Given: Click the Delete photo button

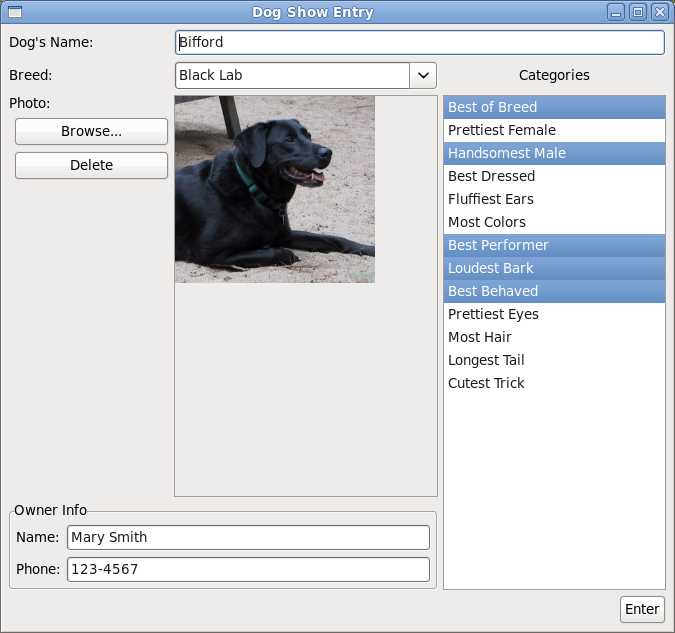Looking at the screenshot, I should [91, 165].
